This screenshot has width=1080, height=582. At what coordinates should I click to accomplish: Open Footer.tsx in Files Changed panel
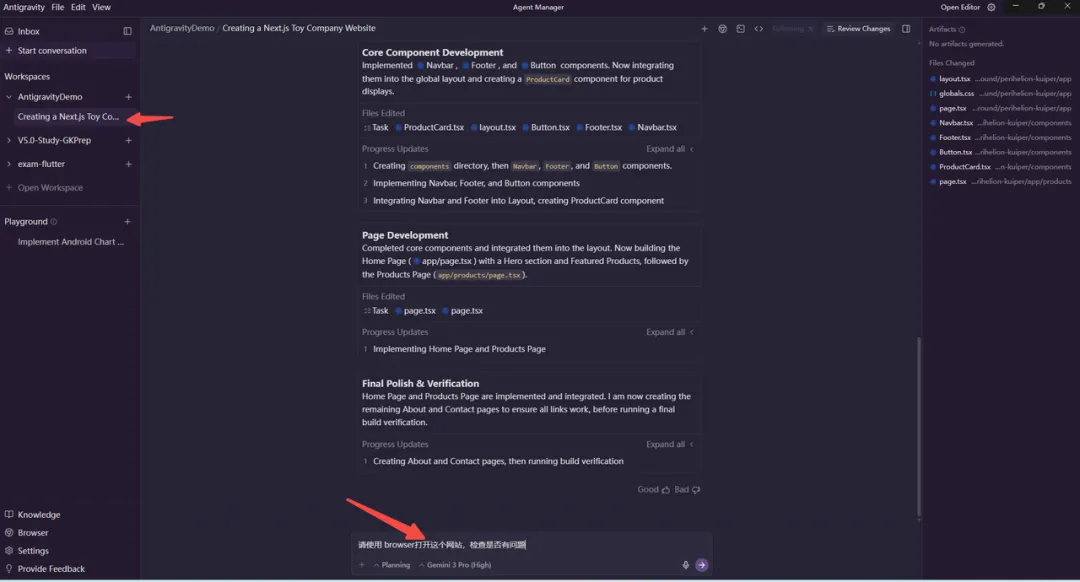click(x=1001, y=138)
